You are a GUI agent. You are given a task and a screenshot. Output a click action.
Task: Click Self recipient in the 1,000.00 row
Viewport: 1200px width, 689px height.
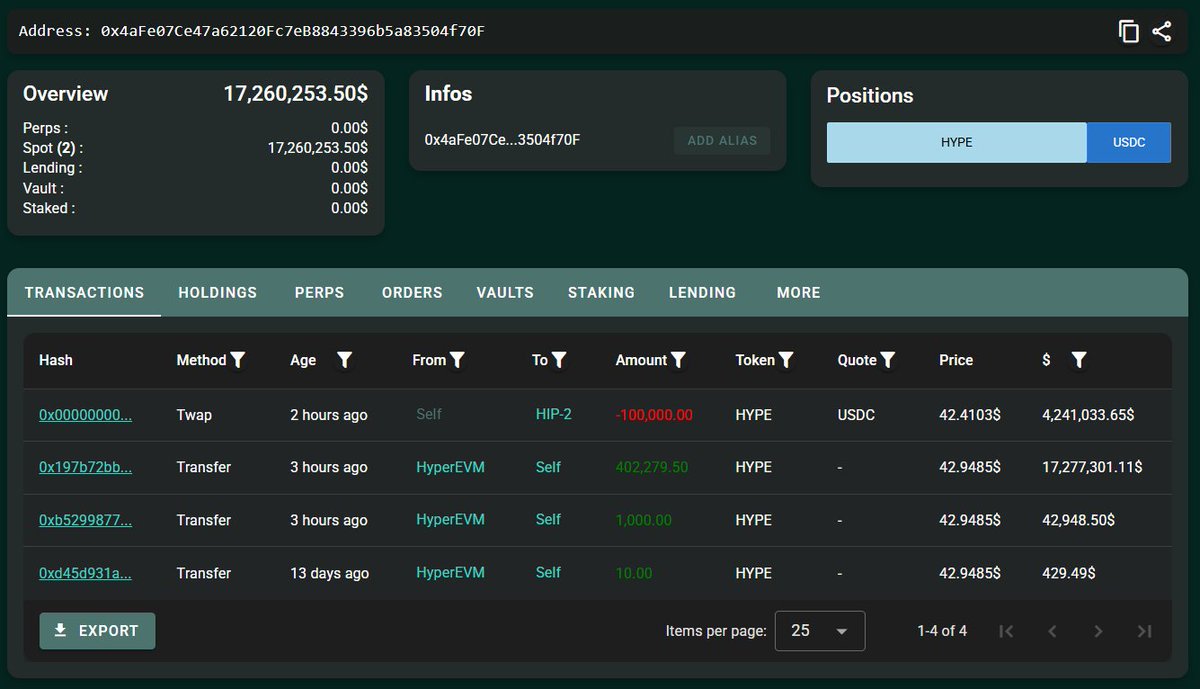[x=548, y=519]
